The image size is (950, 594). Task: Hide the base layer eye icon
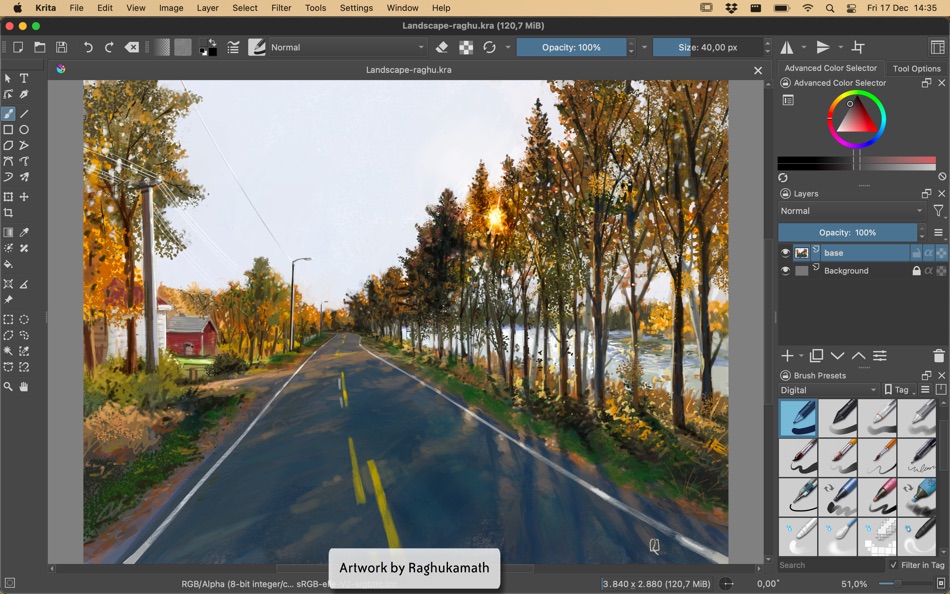coord(785,253)
